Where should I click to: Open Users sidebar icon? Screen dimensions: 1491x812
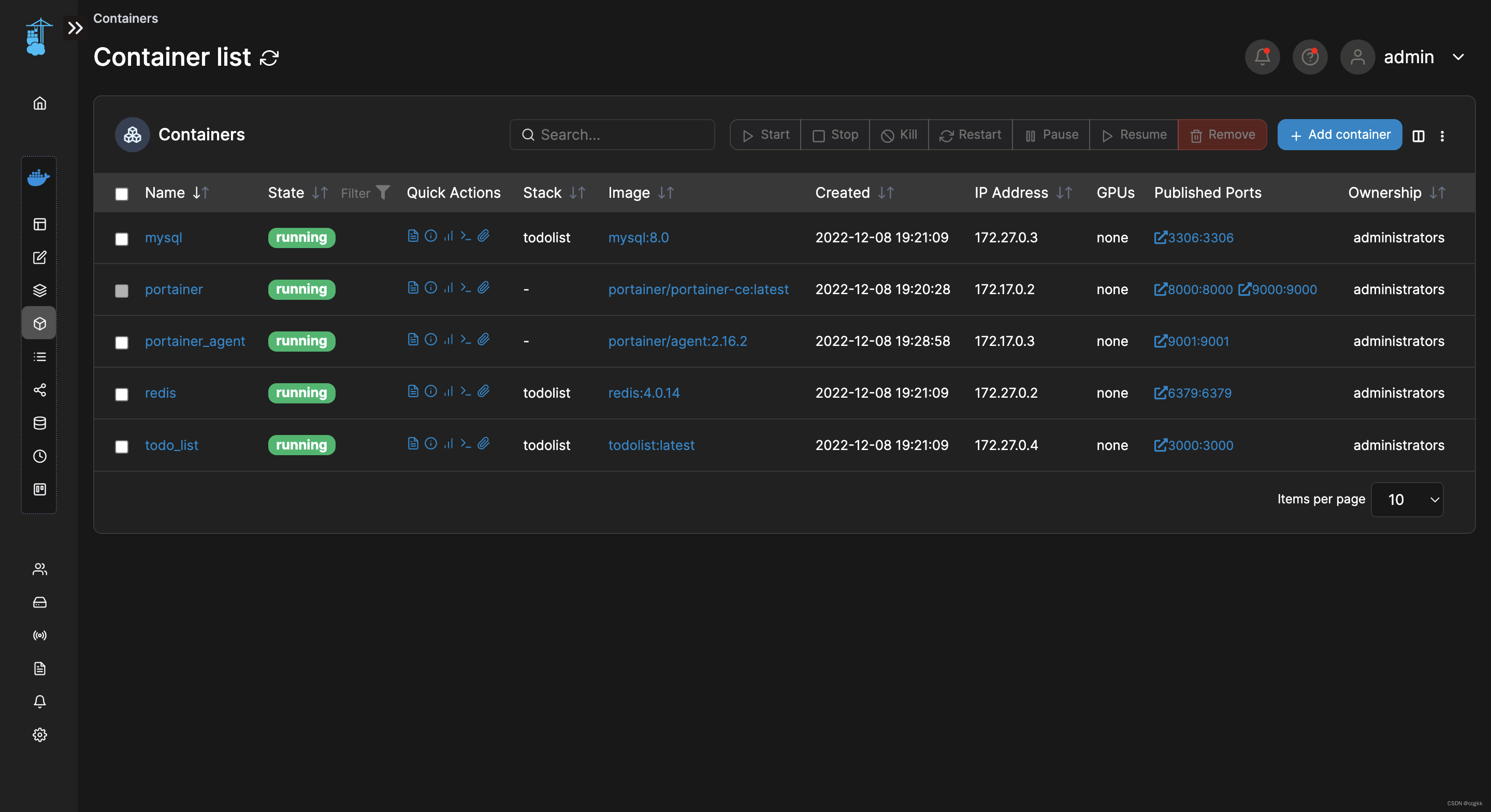tap(39, 570)
